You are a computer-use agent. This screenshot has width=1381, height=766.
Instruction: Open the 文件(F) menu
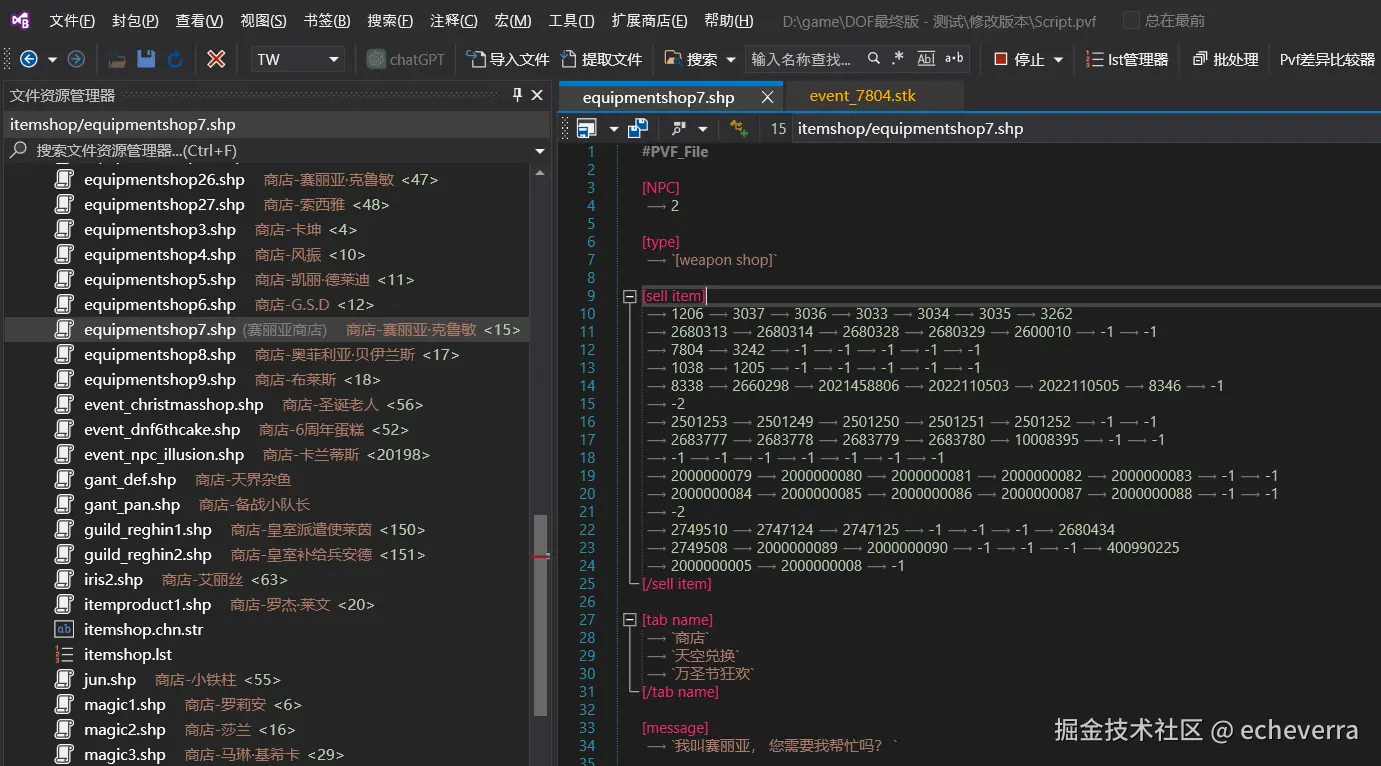coord(72,21)
